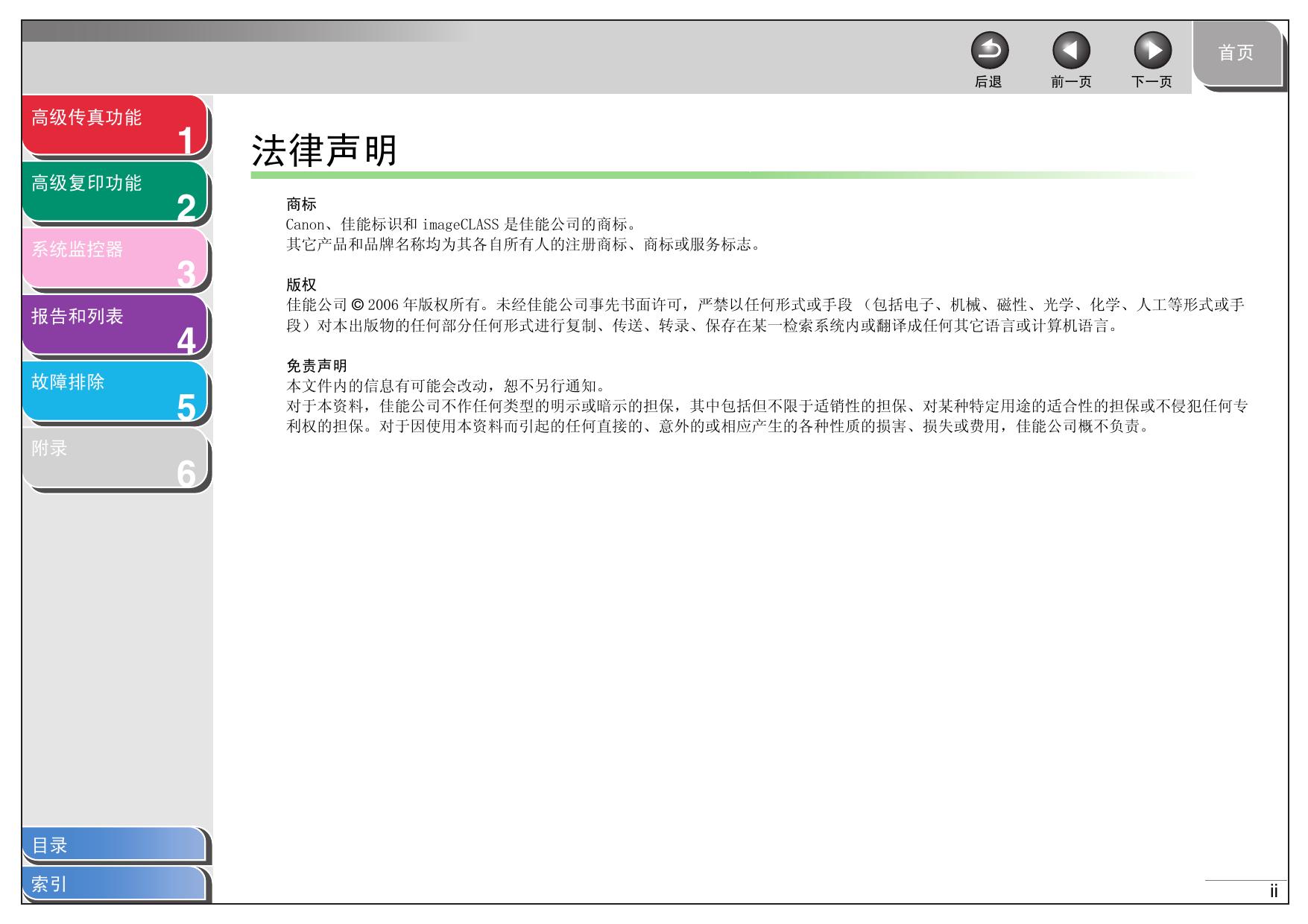Click the 免责声明 section heading

317,366
